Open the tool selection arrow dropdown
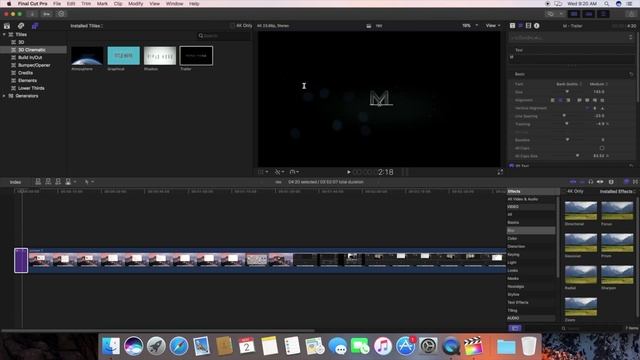This screenshot has width=640, height=360. point(89,182)
